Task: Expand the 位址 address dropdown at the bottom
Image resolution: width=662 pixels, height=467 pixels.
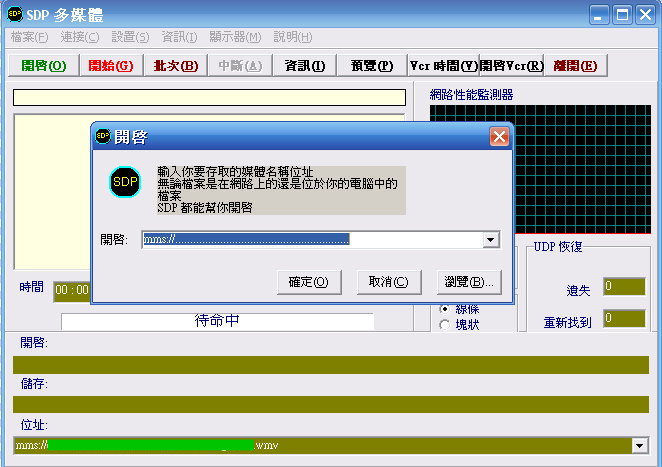Action: 640,445
